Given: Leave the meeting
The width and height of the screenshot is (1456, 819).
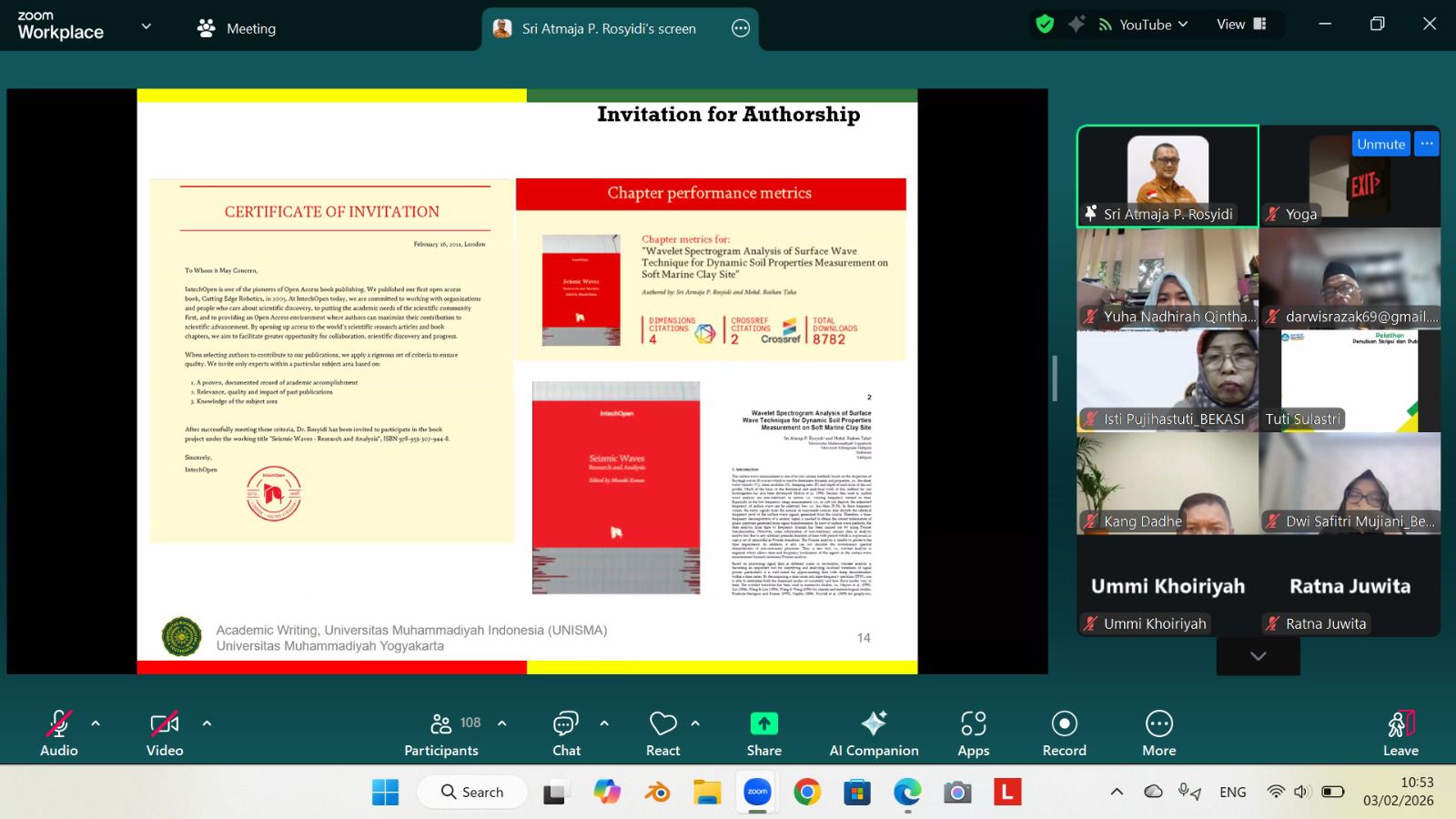Looking at the screenshot, I should 1401,733.
